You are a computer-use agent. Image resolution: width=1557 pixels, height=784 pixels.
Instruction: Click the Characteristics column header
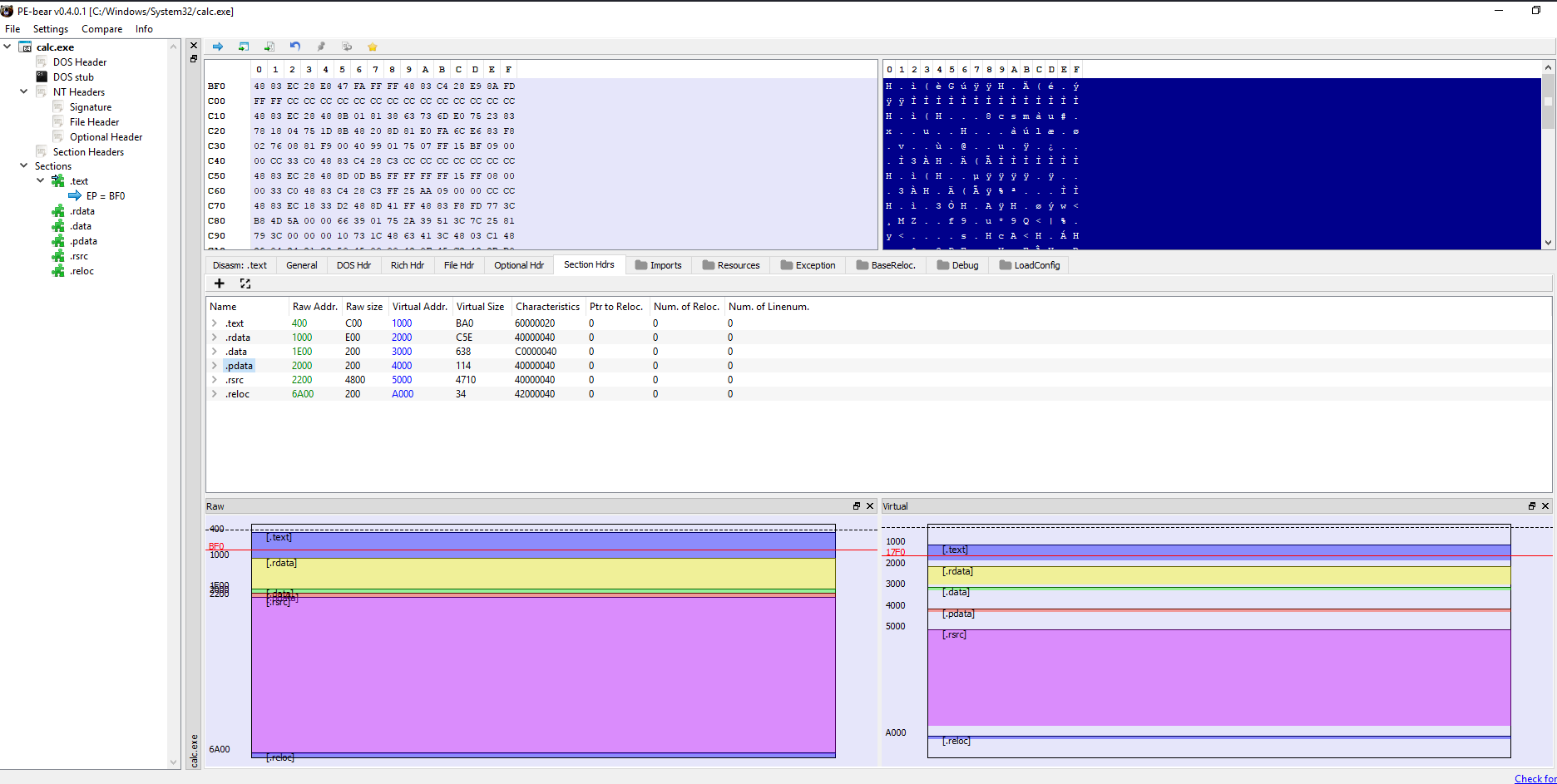click(547, 307)
